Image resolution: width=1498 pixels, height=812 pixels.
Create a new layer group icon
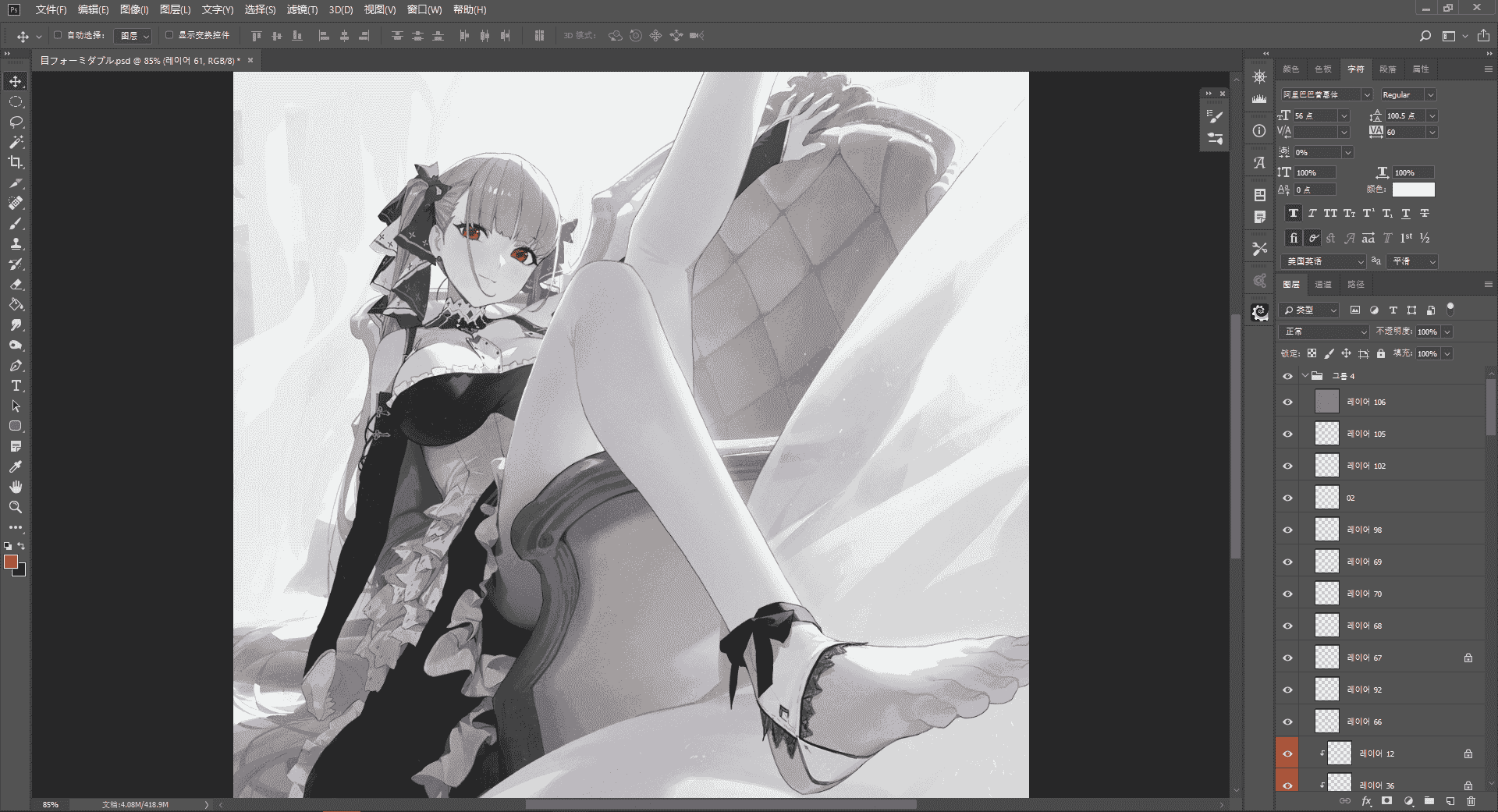[x=1429, y=801]
